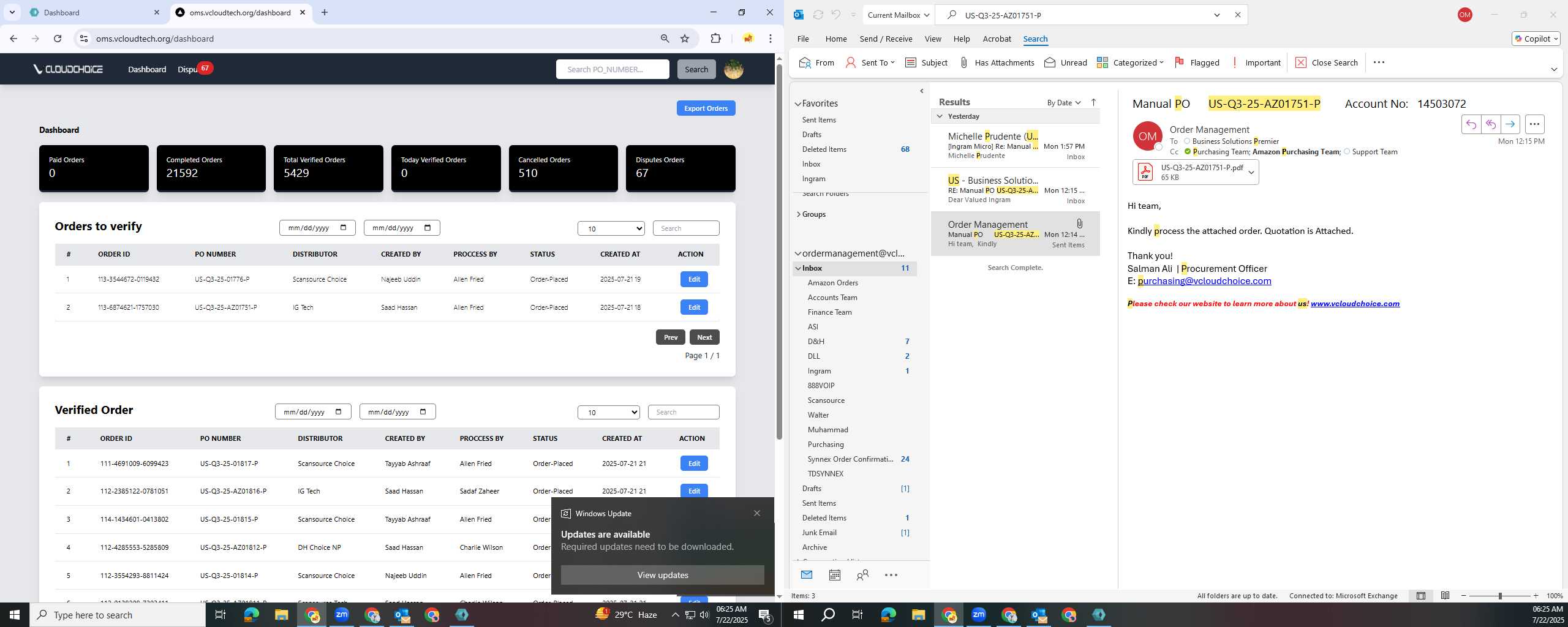Click the CloudChoice logo
This screenshot has height=627, width=1568.
pyautogui.click(x=68, y=69)
